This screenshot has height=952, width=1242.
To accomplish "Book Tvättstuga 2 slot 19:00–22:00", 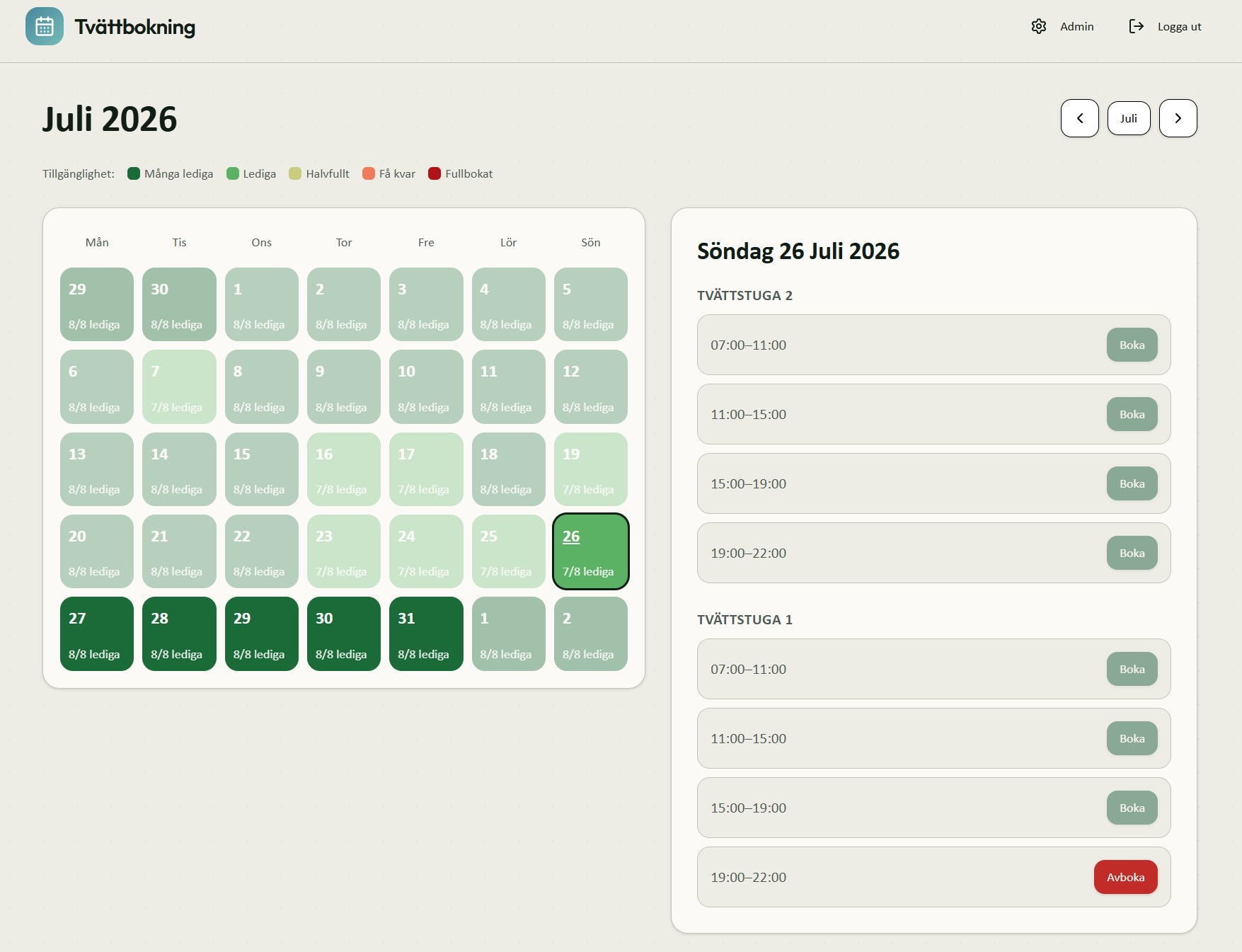I will tap(1132, 553).
